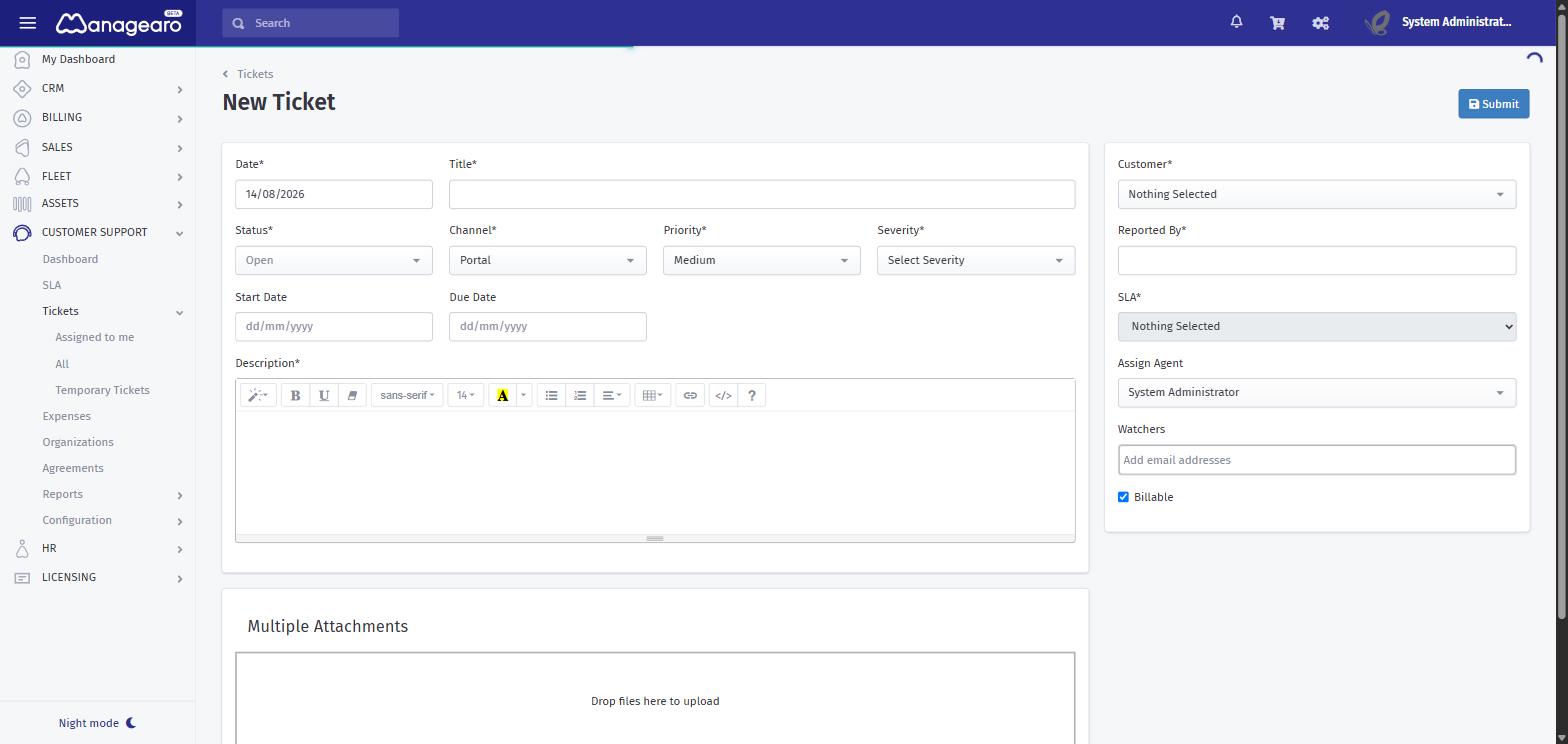Open the Select Severity dropdown
Screen dimensions: 1568x744
(976, 260)
